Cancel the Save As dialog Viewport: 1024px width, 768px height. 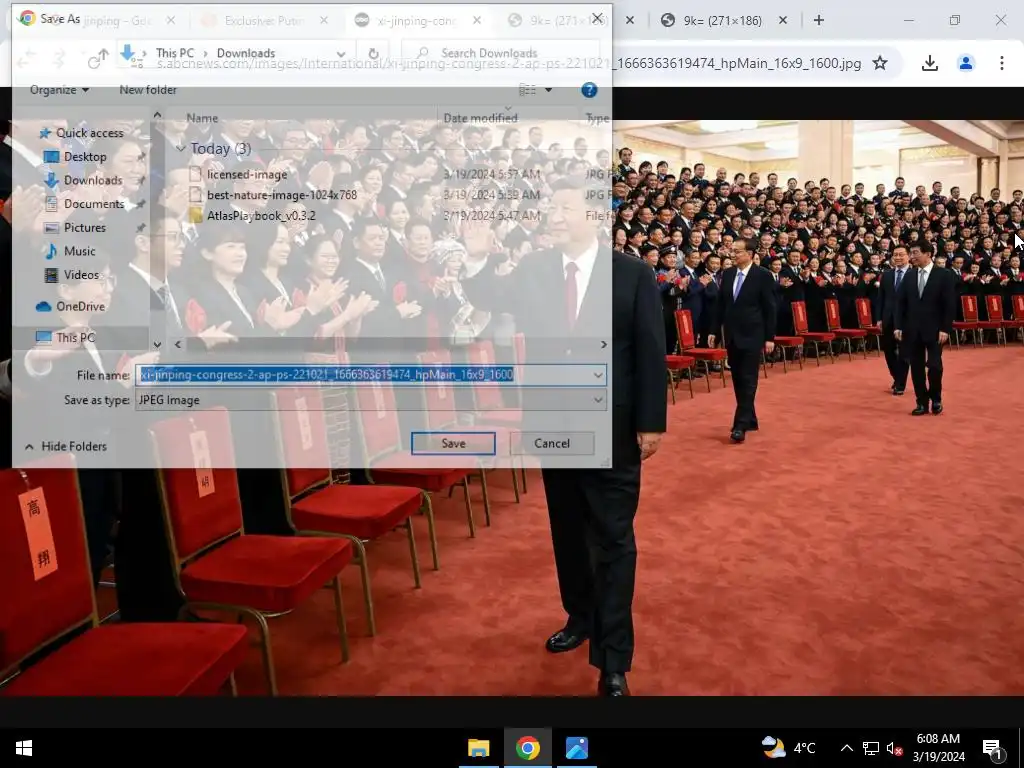[552, 443]
